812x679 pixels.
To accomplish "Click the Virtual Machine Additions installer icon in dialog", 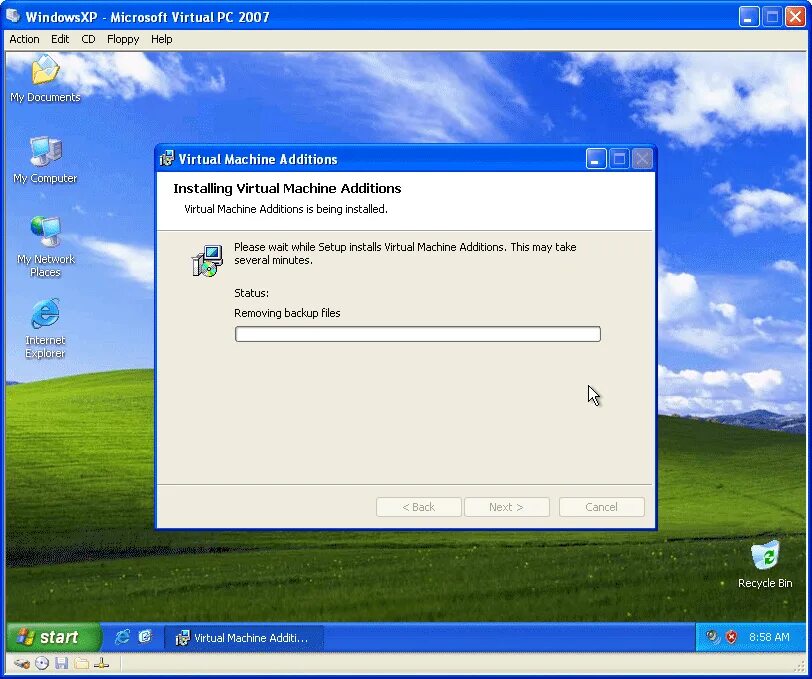I will pyautogui.click(x=207, y=261).
